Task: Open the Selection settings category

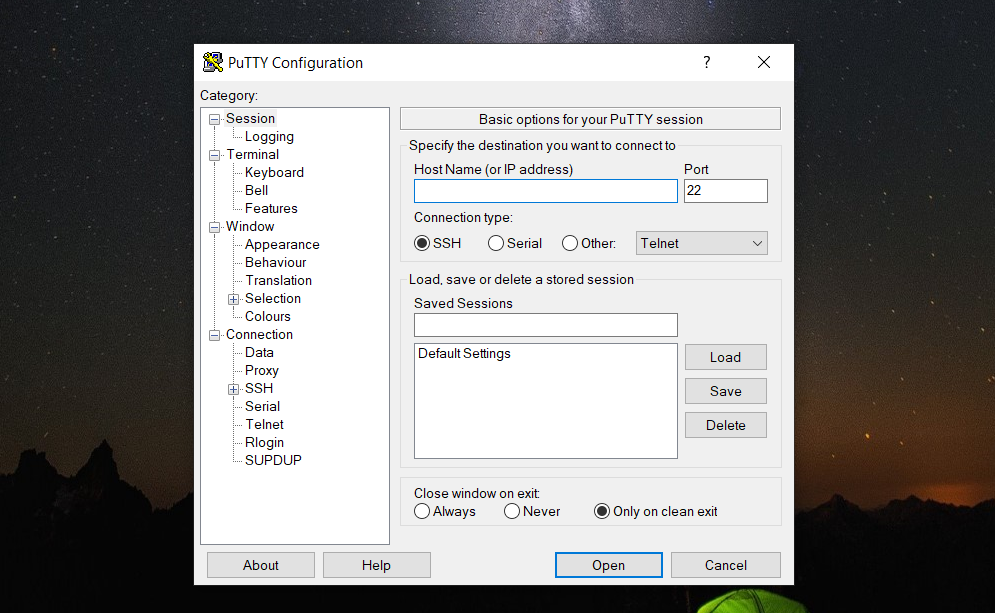Action: click(273, 298)
